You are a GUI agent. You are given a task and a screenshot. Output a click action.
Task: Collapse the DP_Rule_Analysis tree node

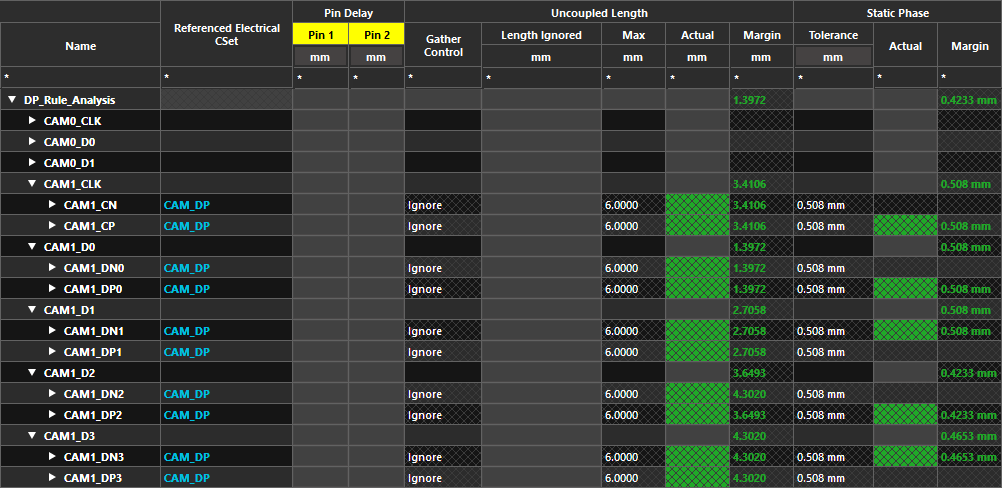tap(12, 100)
